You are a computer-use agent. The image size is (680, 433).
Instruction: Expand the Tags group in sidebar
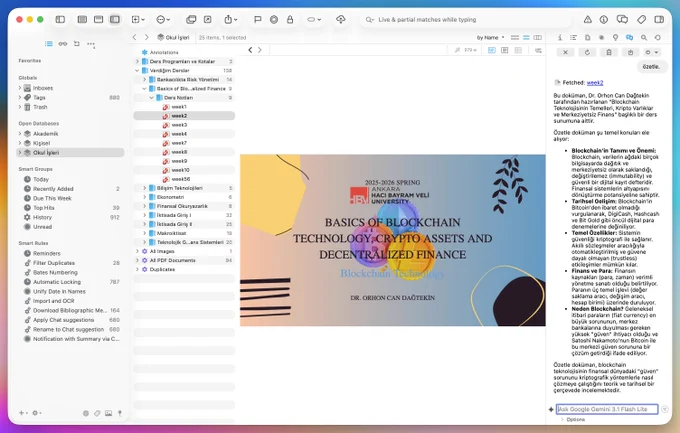[20, 98]
